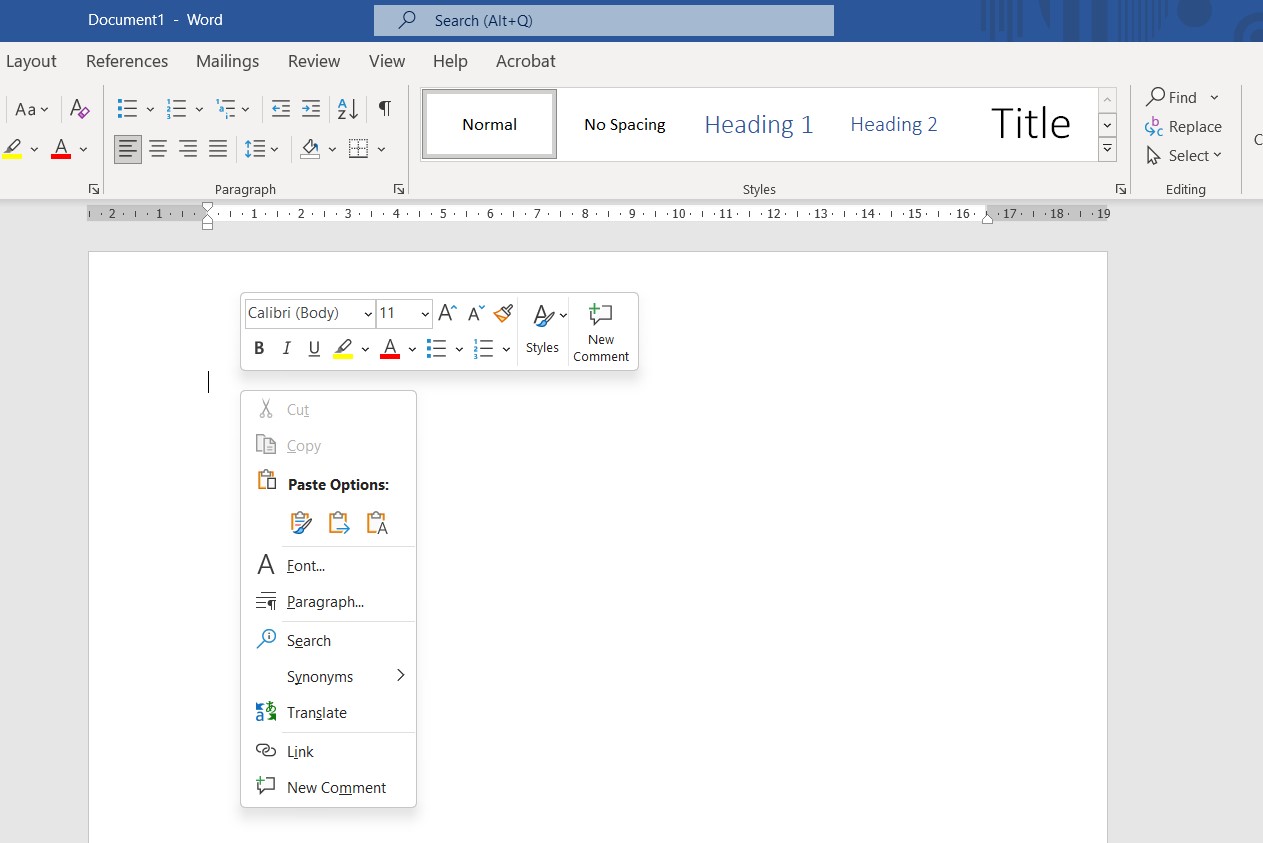The image size is (1263, 843).
Task: Choose Font... from context menu
Action: coord(328,566)
